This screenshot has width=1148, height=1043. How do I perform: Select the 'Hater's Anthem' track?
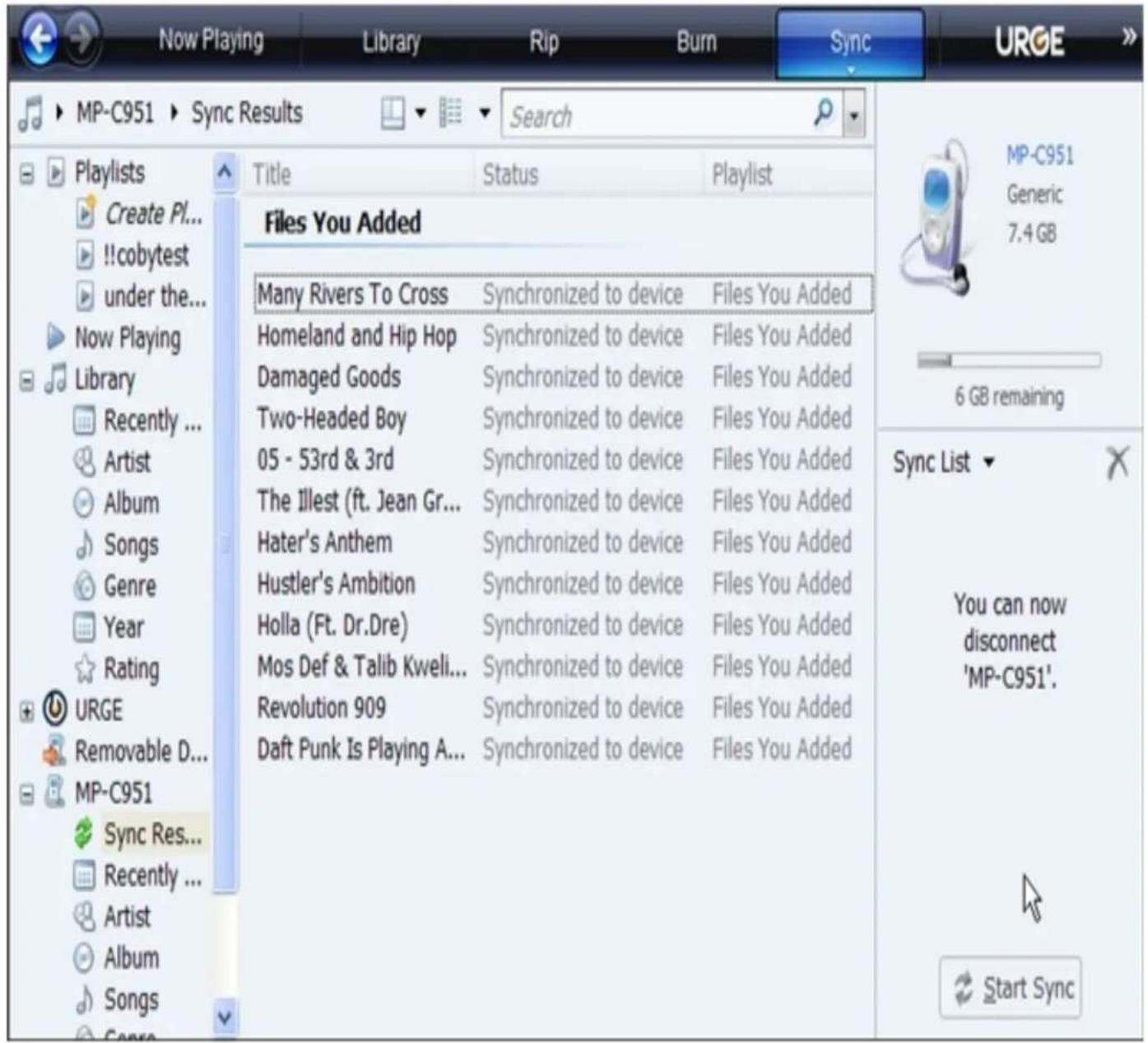(x=325, y=542)
